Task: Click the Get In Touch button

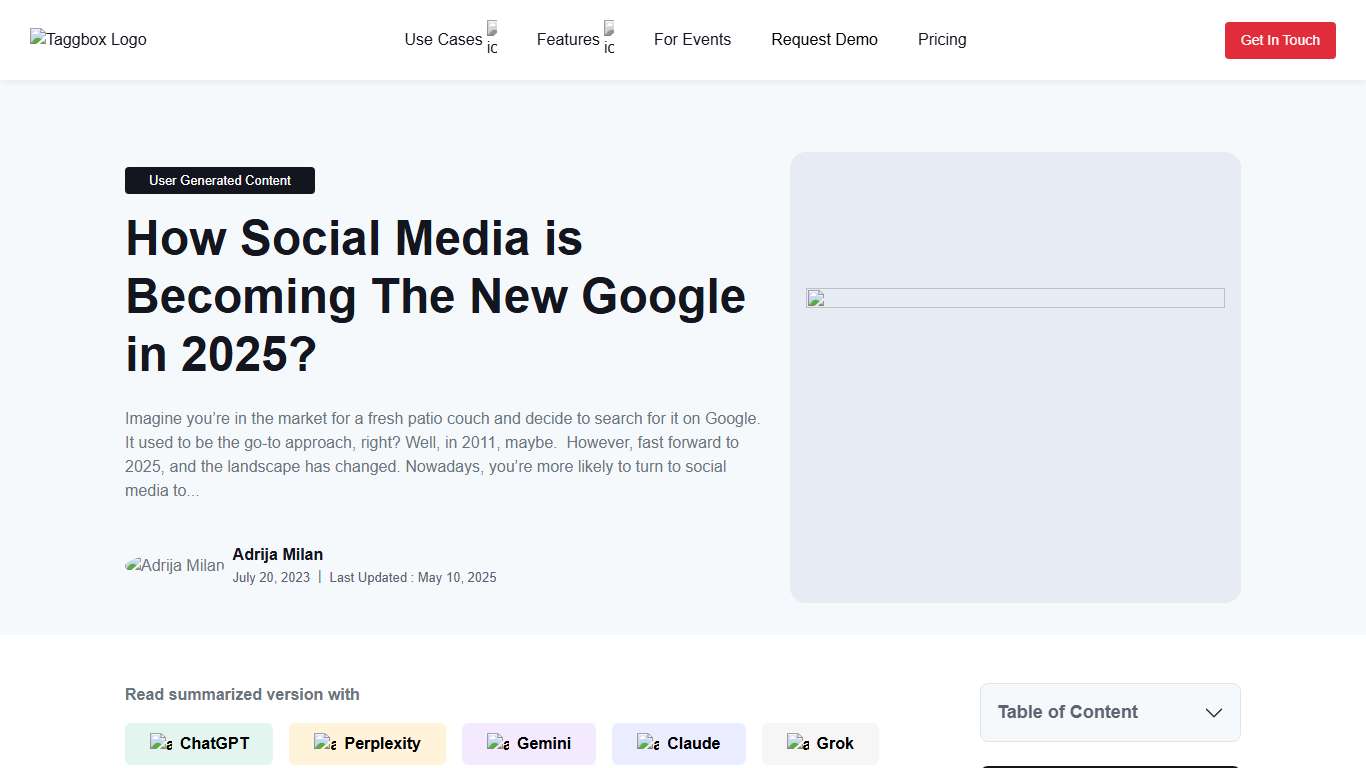Action: point(1280,40)
